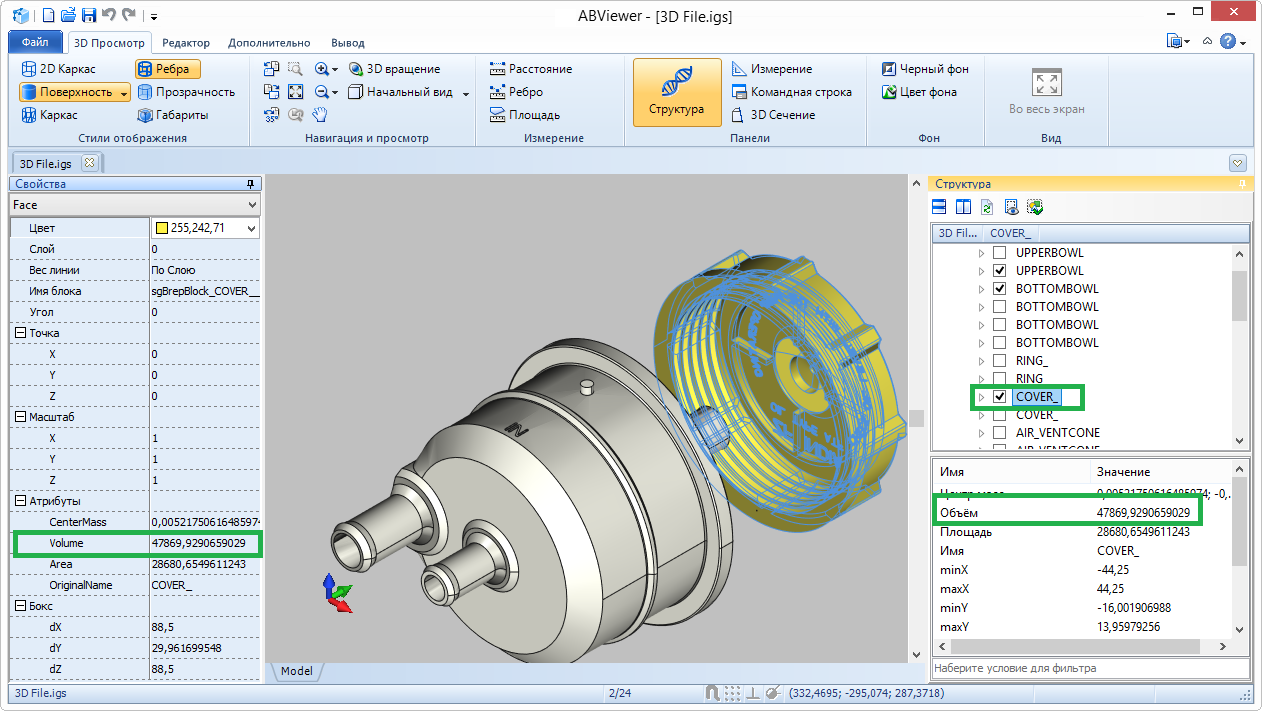Toggle the AIR_VENTCONE checkbox
This screenshot has width=1262, height=711.
tap(999, 433)
